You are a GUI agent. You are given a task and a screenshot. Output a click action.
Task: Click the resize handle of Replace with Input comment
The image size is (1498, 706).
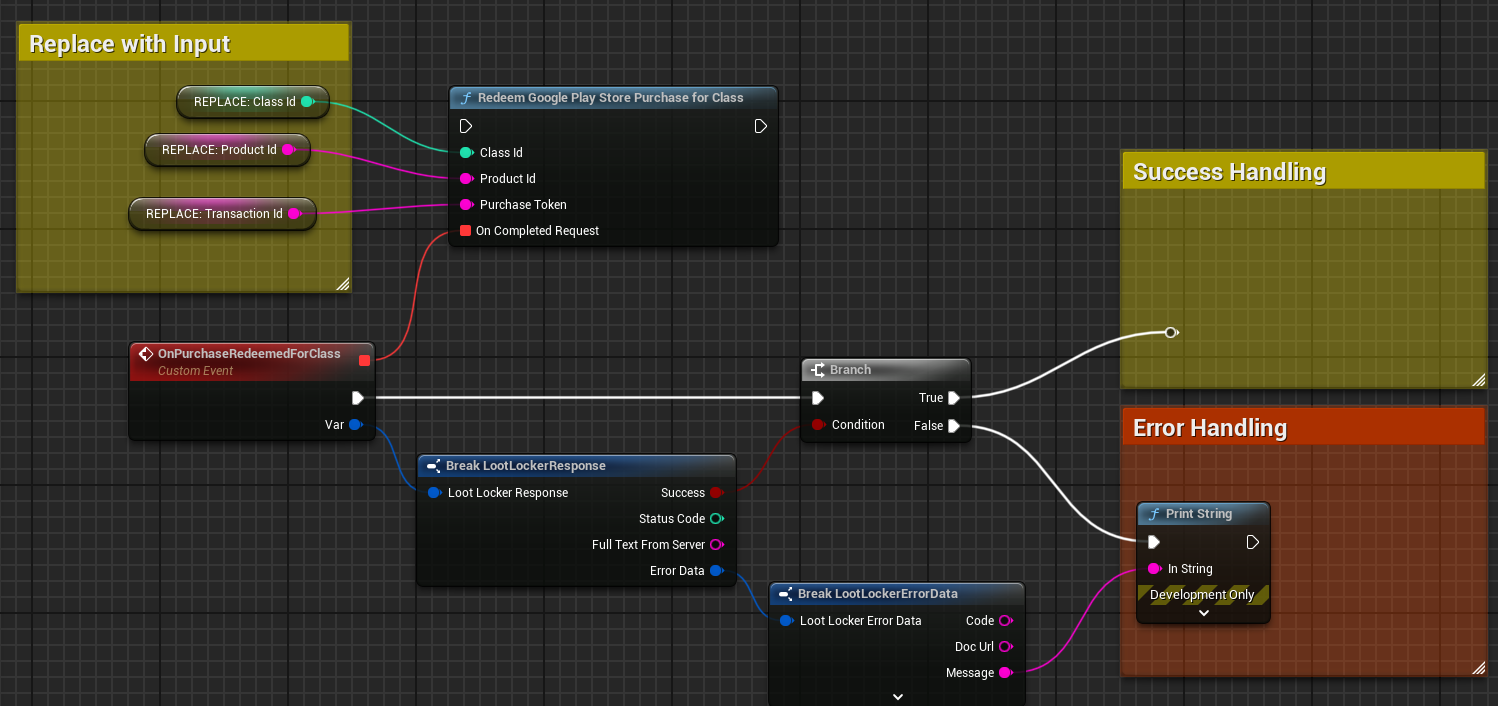pos(342,284)
